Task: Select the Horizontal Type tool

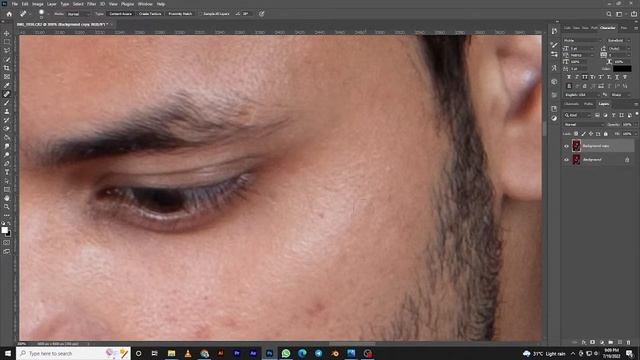Action: [x=7, y=172]
